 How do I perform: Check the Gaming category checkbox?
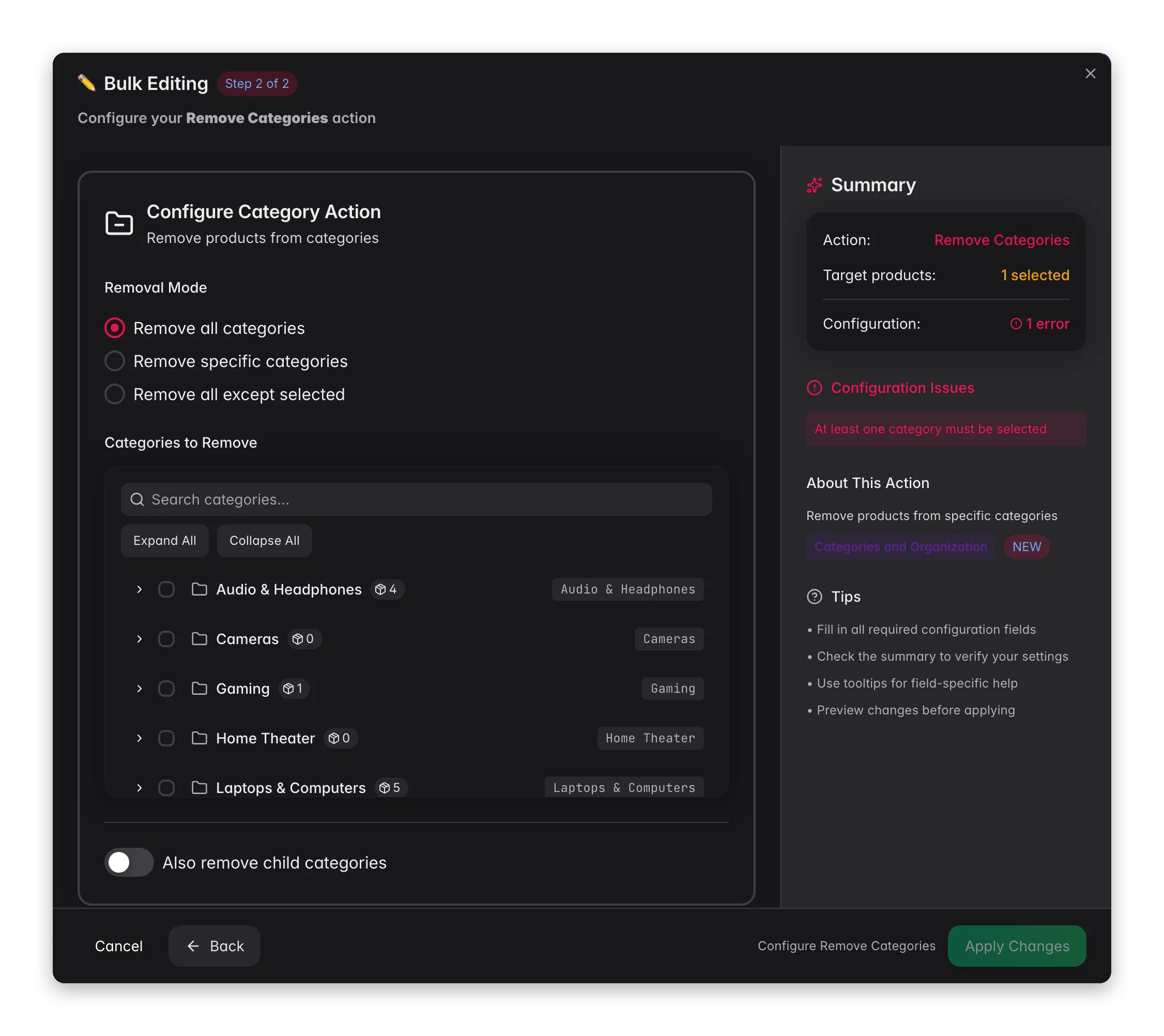166,688
